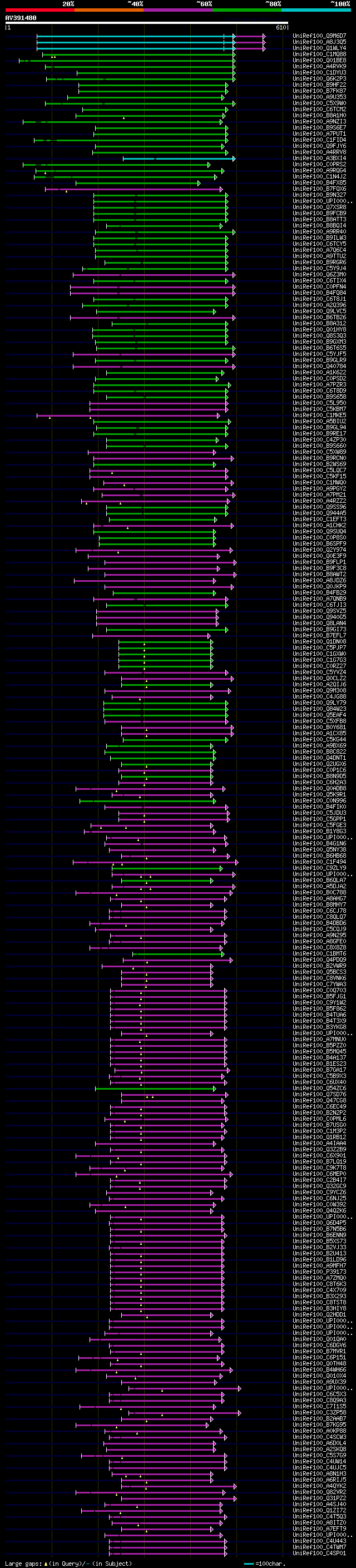Open hit UniRef100_C1MQ88

[x=319, y=54]
